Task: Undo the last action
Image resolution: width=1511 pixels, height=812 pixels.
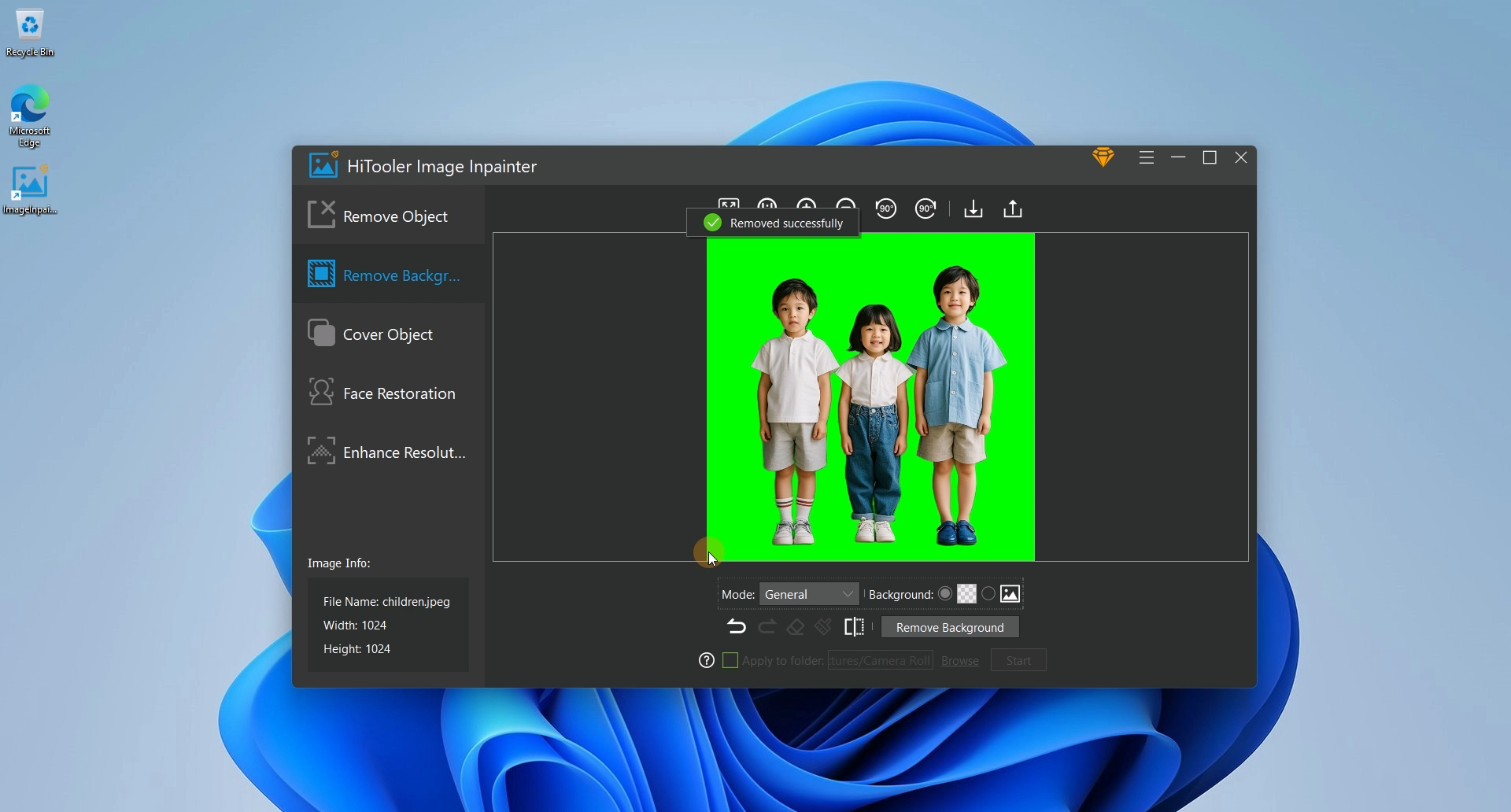Action: (x=737, y=627)
